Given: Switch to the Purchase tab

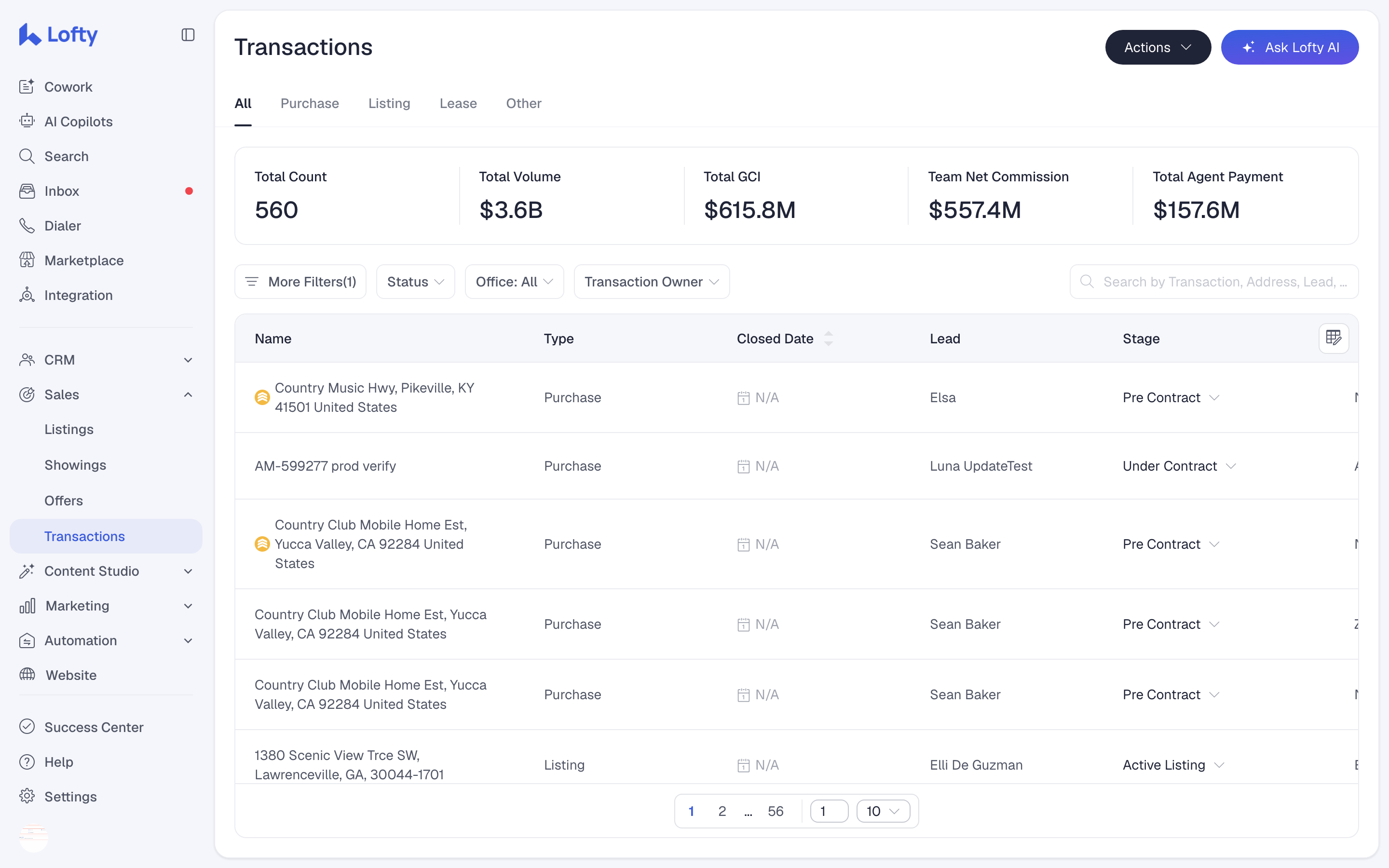Looking at the screenshot, I should 310,103.
